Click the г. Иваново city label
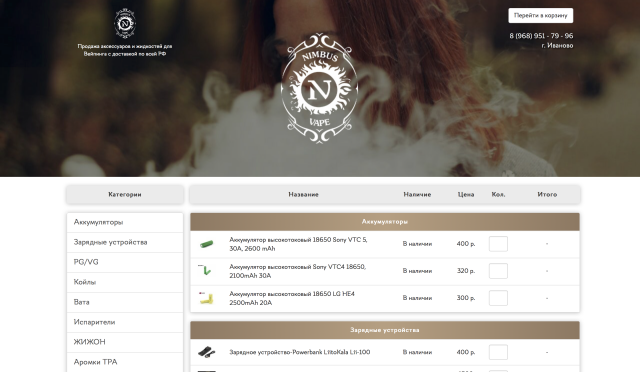 click(x=557, y=46)
